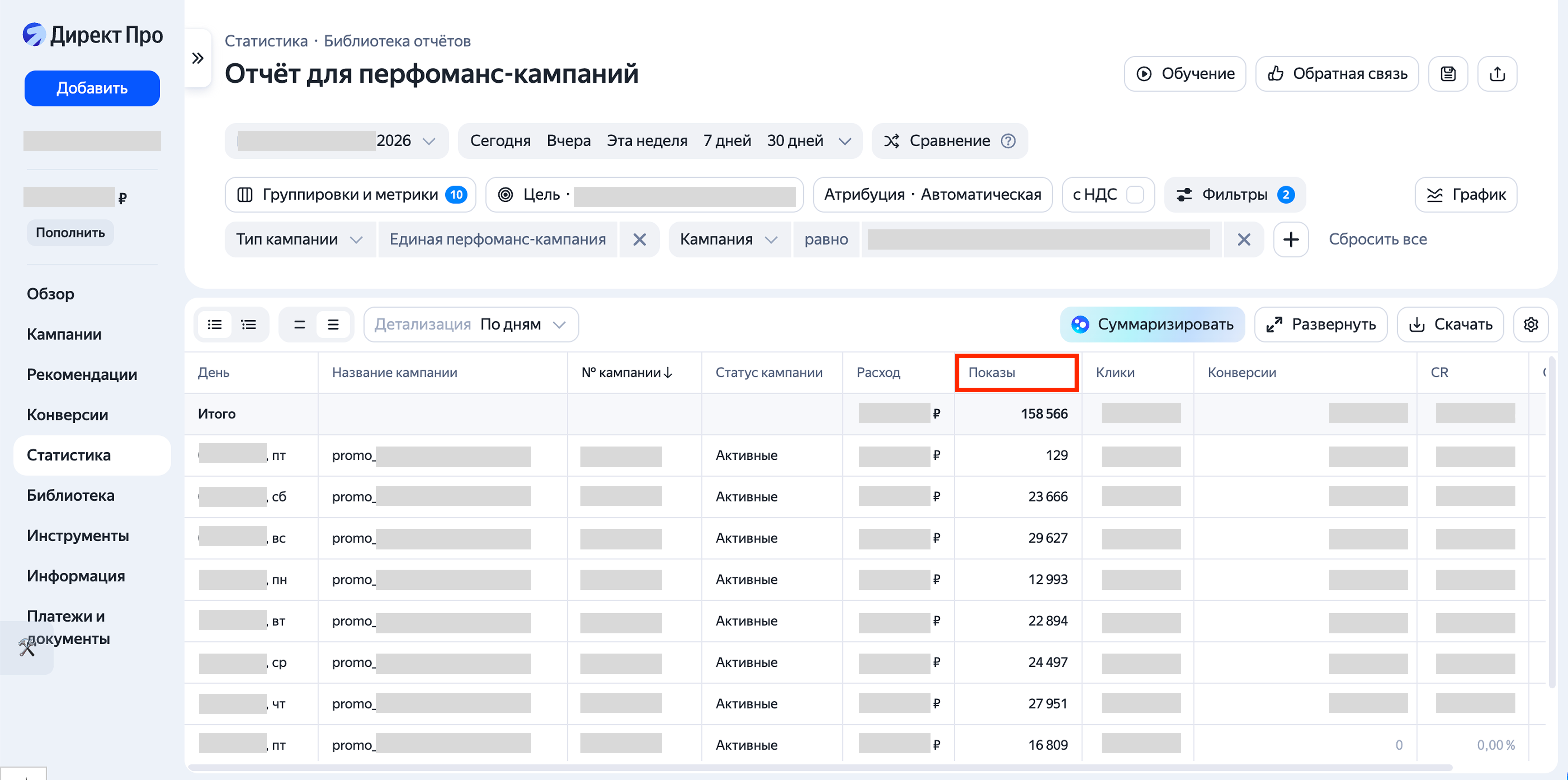Open Кампании in the sidebar
The height and width of the screenshot is (780, 1568).
(64, 334)
